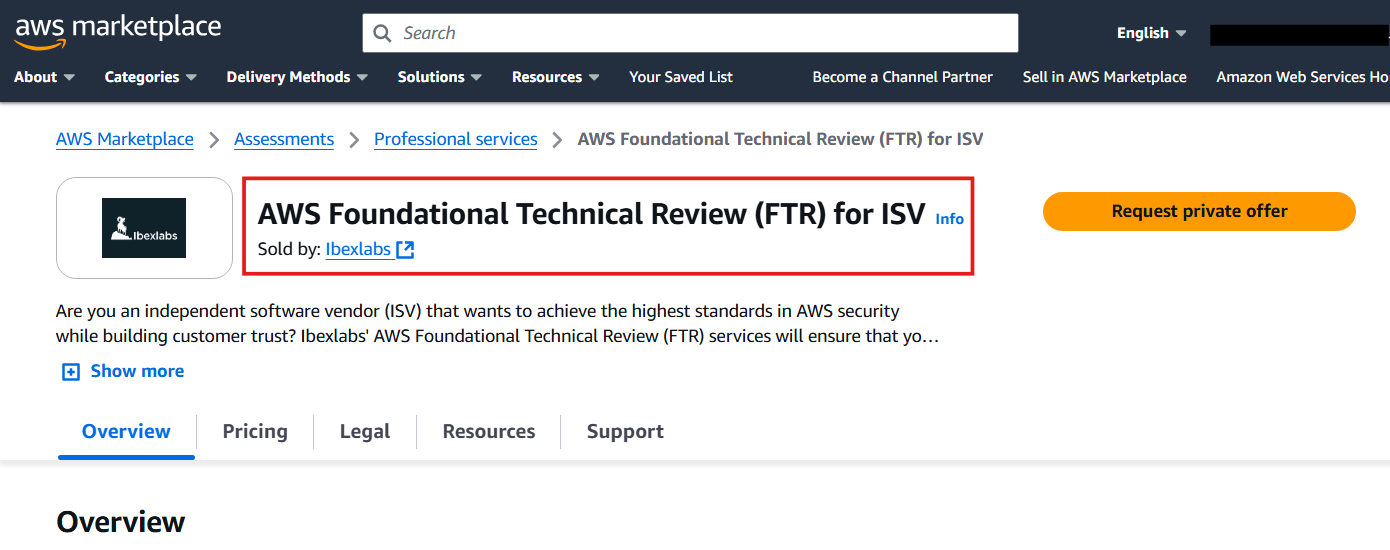Expand the About menu

pyautogui.click(x=44, y=77)
